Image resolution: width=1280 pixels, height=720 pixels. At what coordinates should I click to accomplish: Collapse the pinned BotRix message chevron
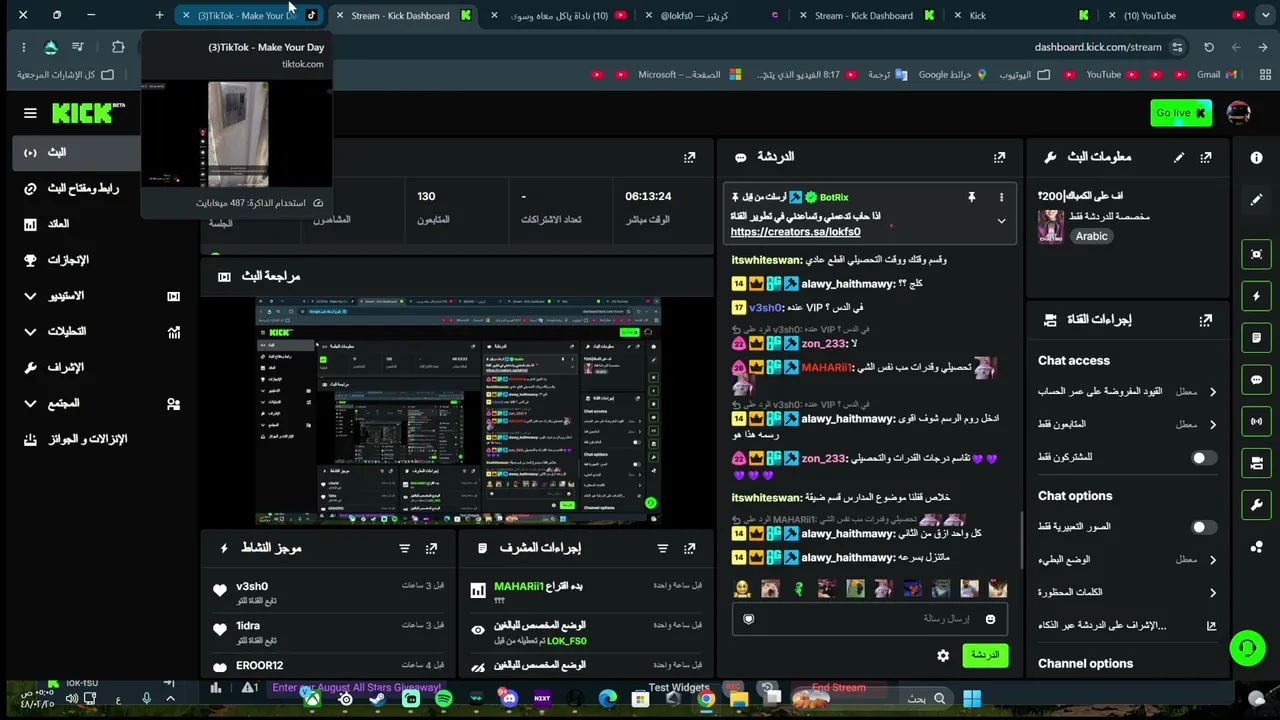(x=1001, y=221)
